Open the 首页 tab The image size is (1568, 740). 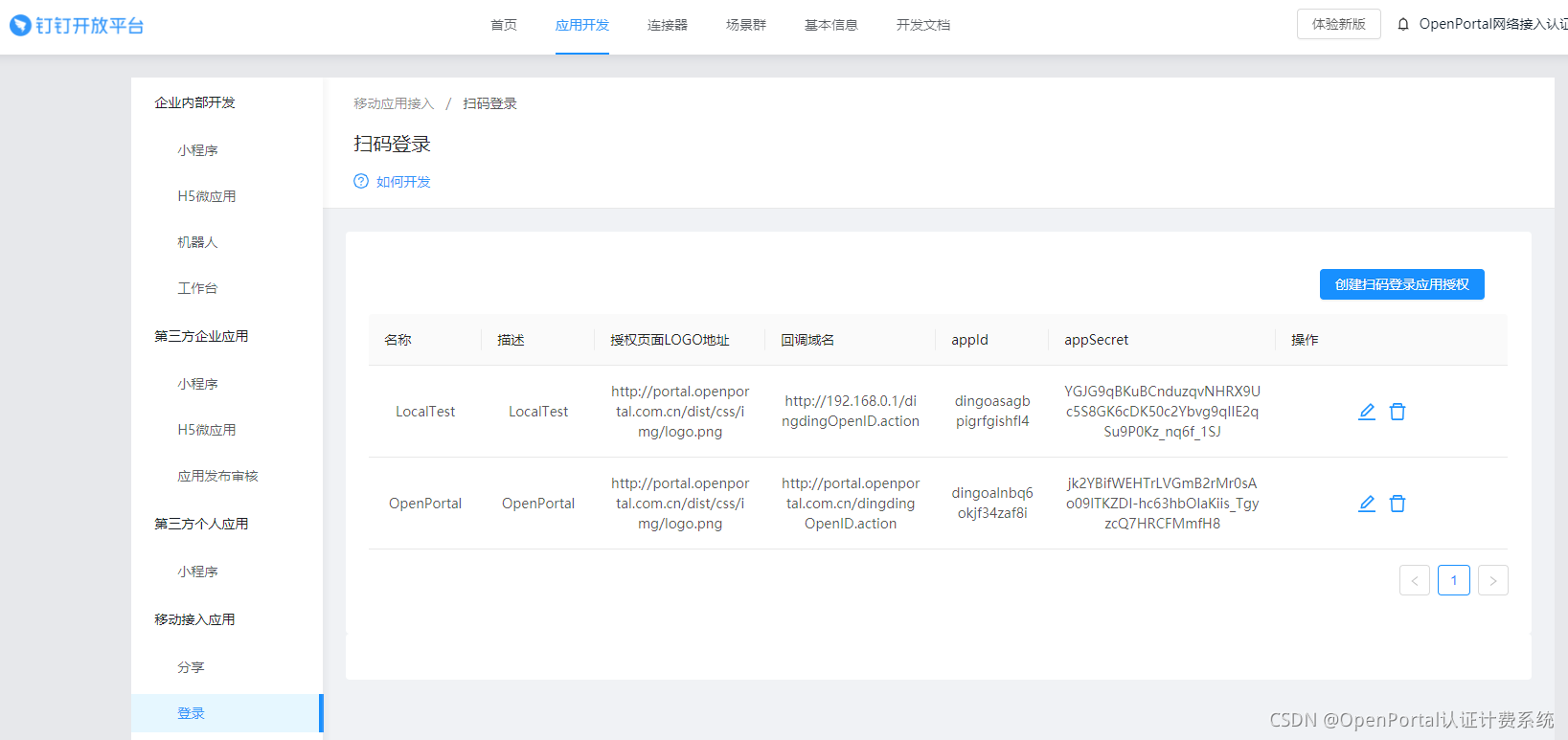point(504,25)
